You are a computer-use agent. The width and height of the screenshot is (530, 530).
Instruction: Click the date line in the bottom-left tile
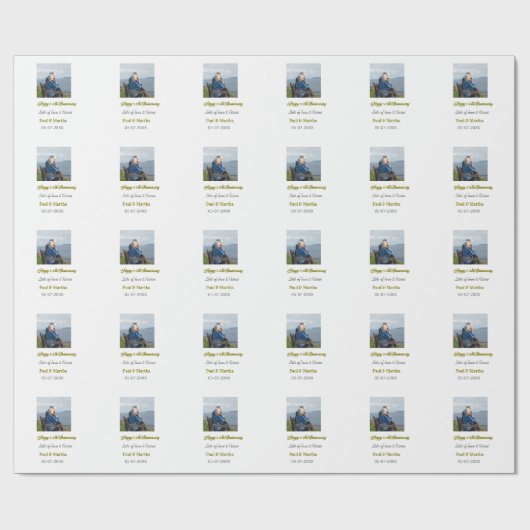(52, 461)
